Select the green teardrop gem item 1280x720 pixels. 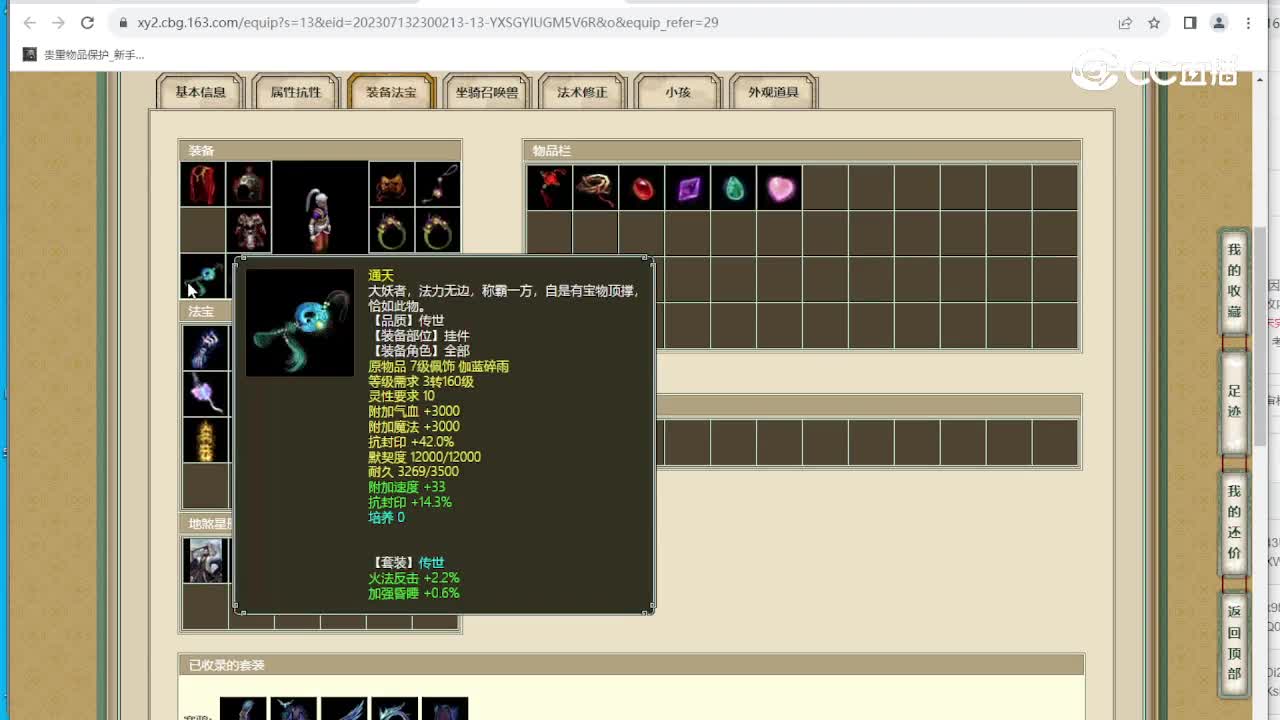pyautogui.click(x=734, y=188)
